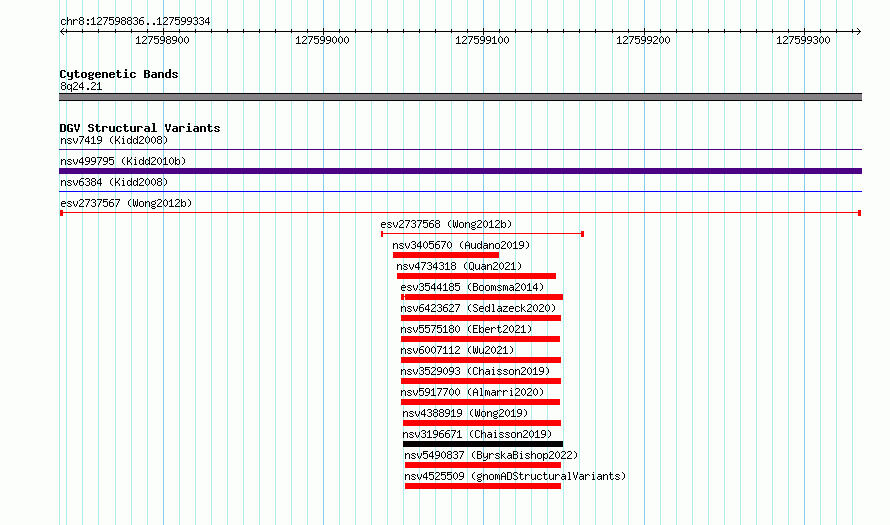
Task: Click the nsv5575180 (Ebert2021) label
Action: pos(466,329)
